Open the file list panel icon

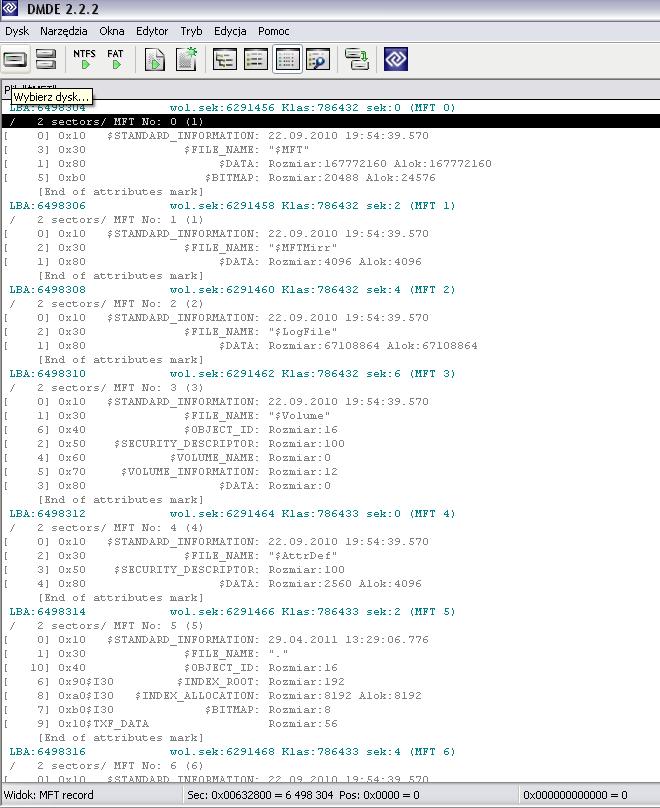click(256, 59)
